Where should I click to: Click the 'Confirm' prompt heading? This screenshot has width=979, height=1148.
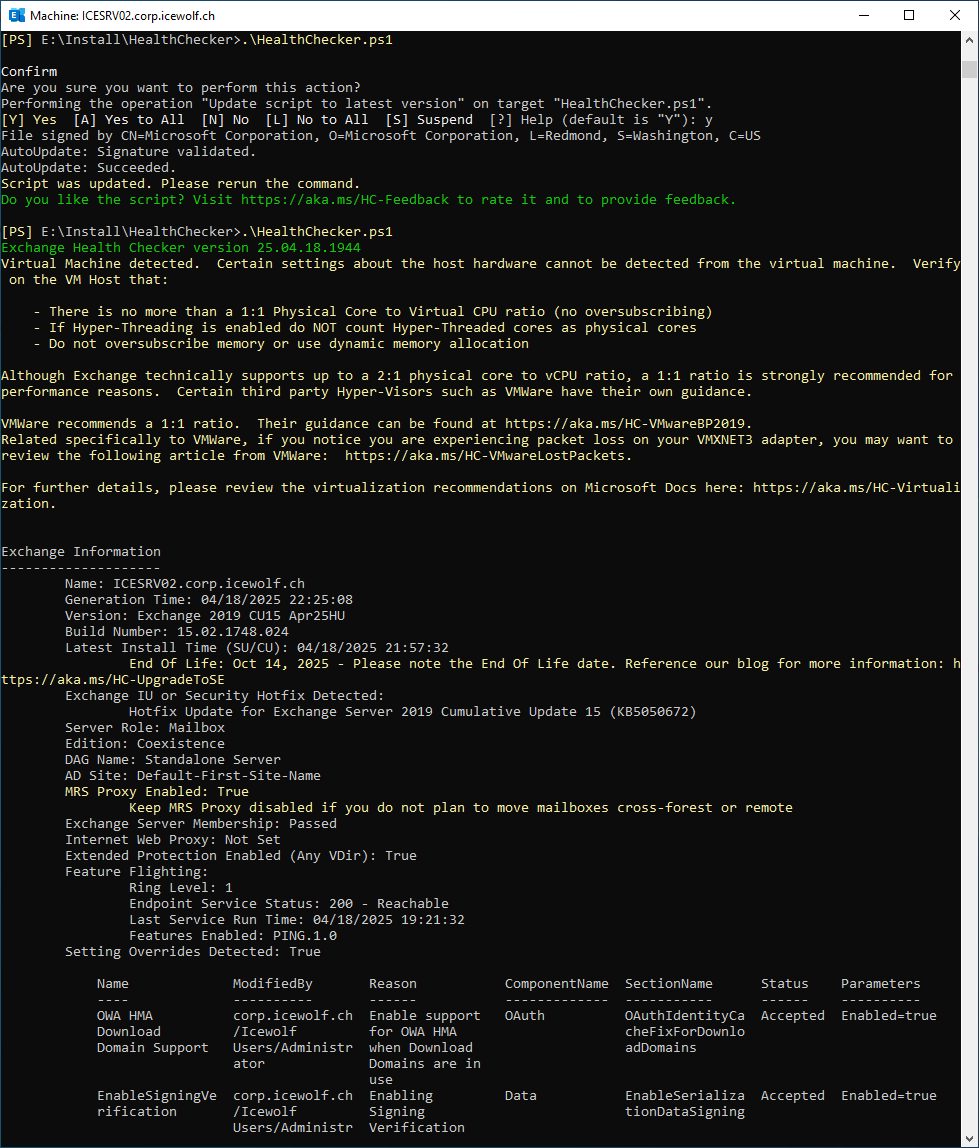(29, 72)
